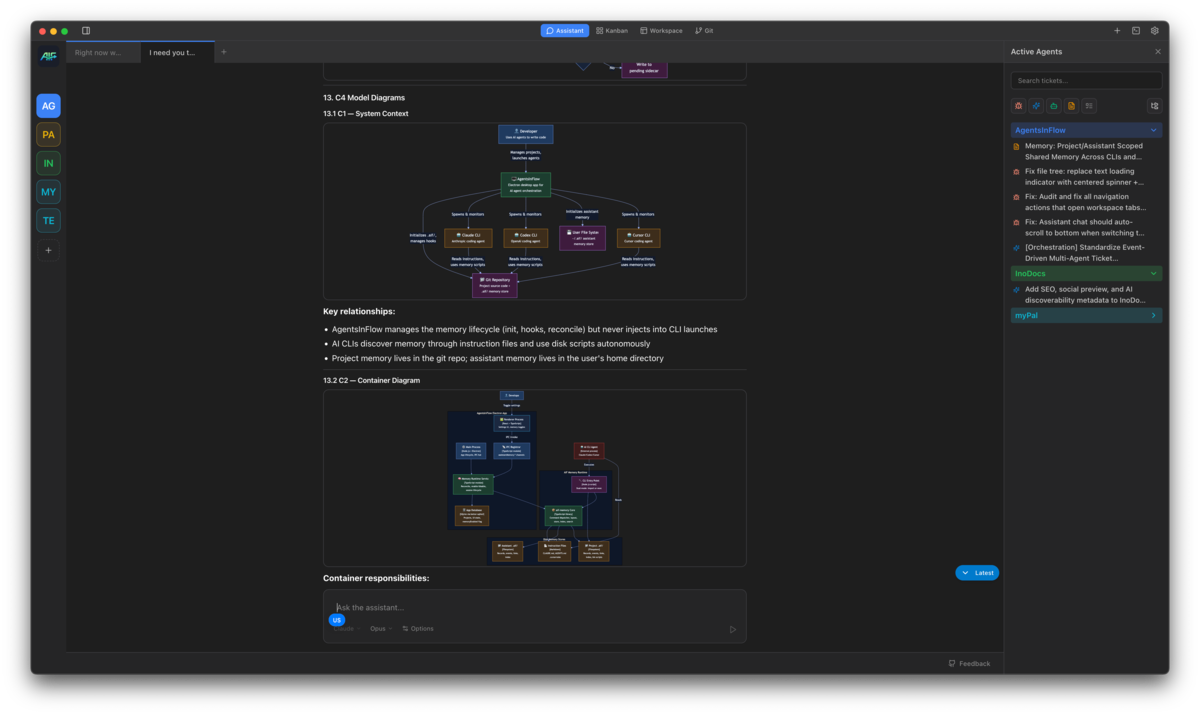Toggle the blue sparkles ticket filter
1200x715 pixels.
click(x=1036, y=105)
